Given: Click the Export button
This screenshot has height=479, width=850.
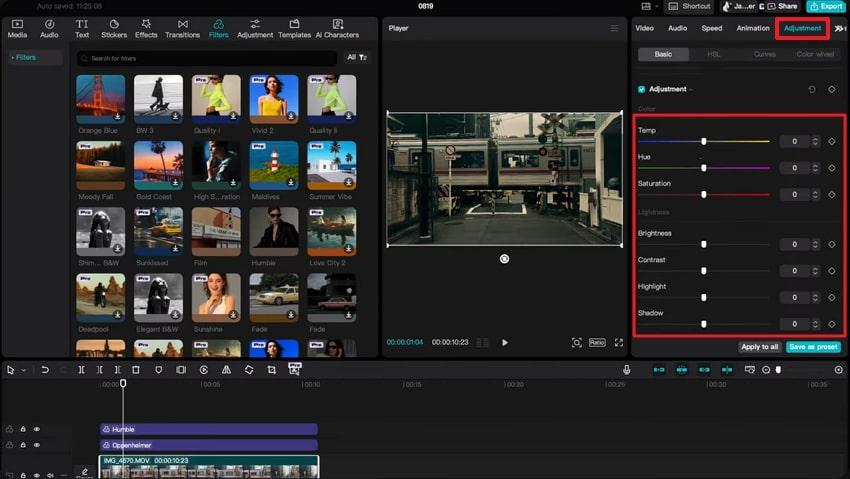Looking at the screenshot, I should (x=826, y=7).
